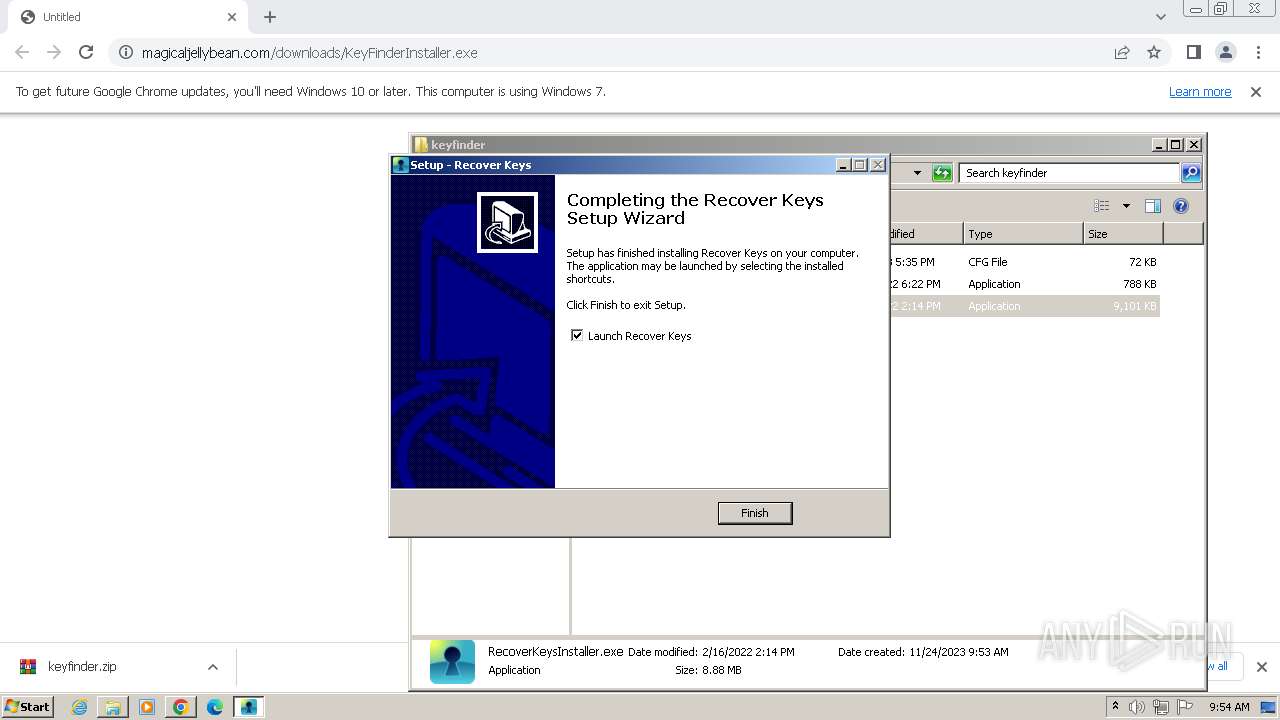Click Chrome forward navigation arrow

point(54,52)
